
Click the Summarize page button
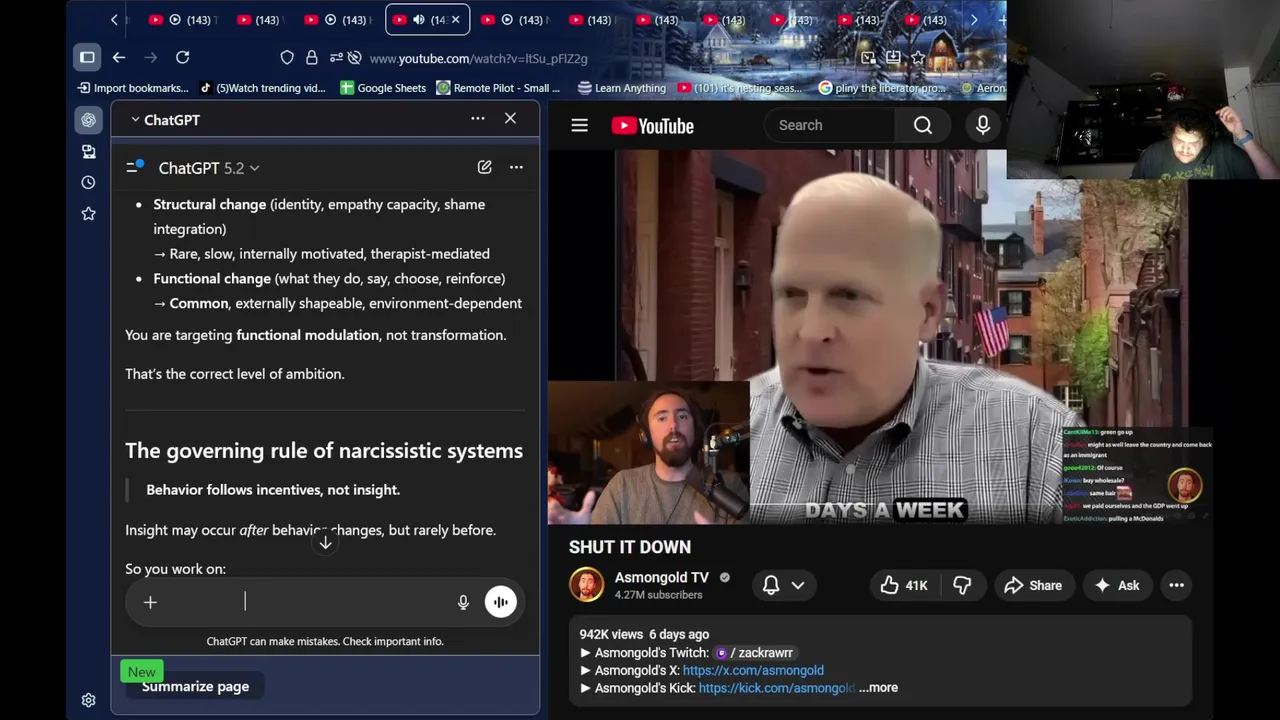[x=195, y=686]
